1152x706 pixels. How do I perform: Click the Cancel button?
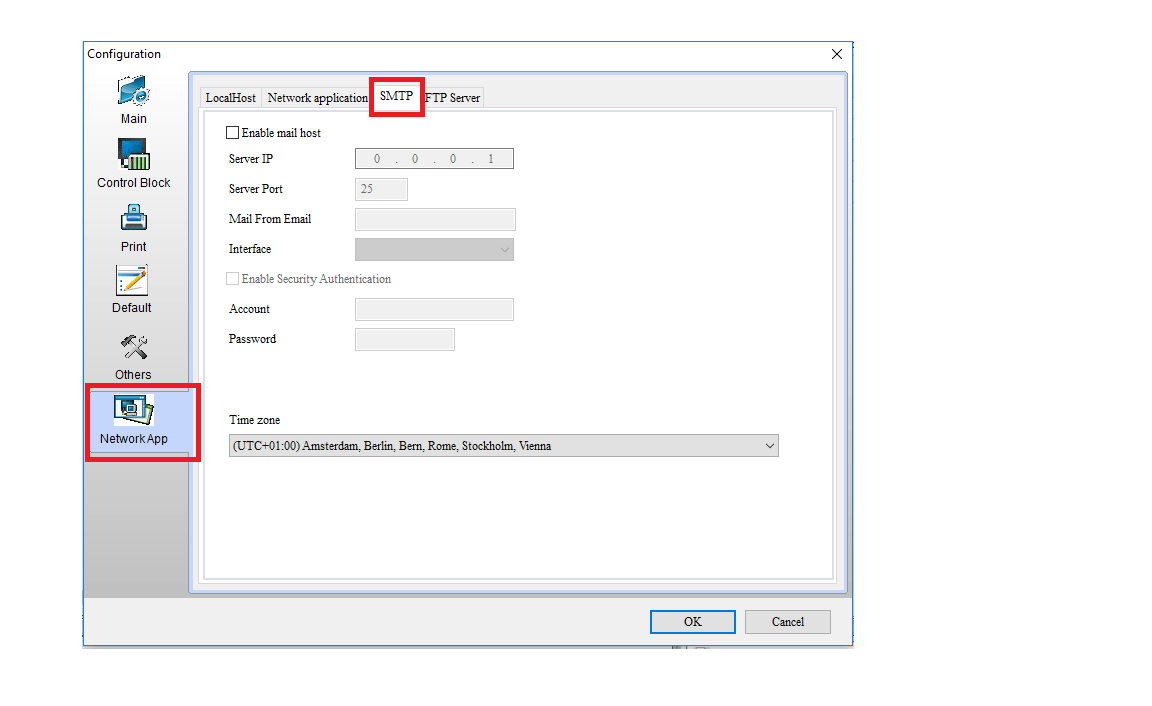pyautogui.click(x=787, y=622)
